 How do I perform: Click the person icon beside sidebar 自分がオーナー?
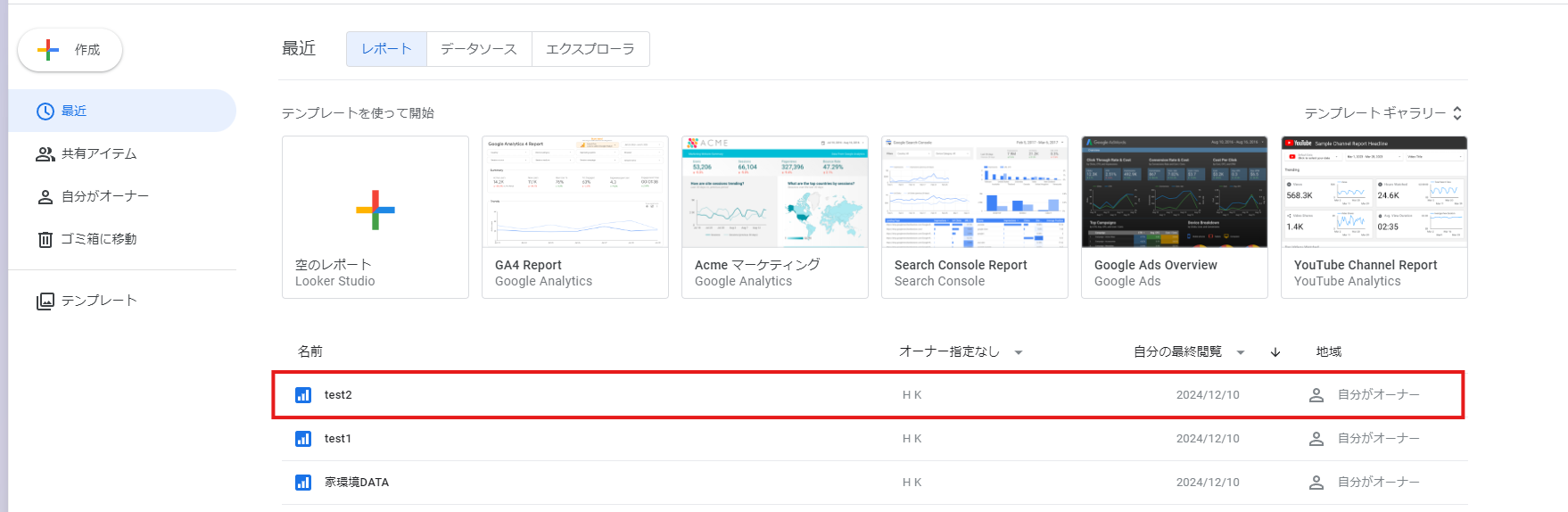pos(45,196)
